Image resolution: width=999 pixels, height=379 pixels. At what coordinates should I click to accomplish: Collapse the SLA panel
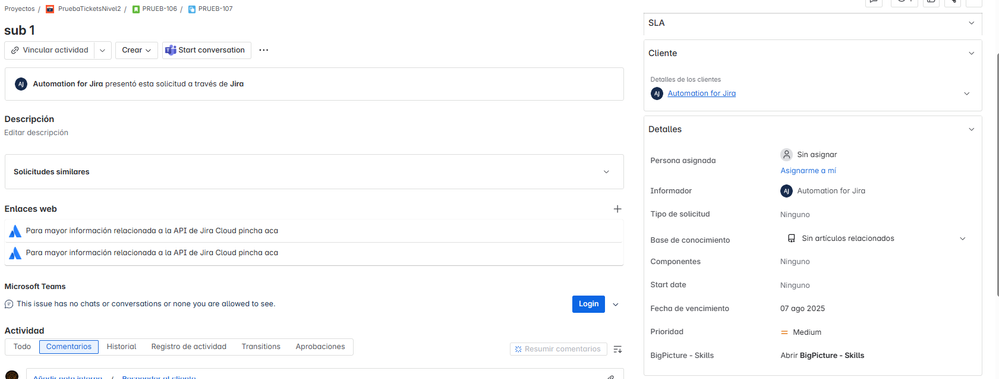[x=971, y=23]
